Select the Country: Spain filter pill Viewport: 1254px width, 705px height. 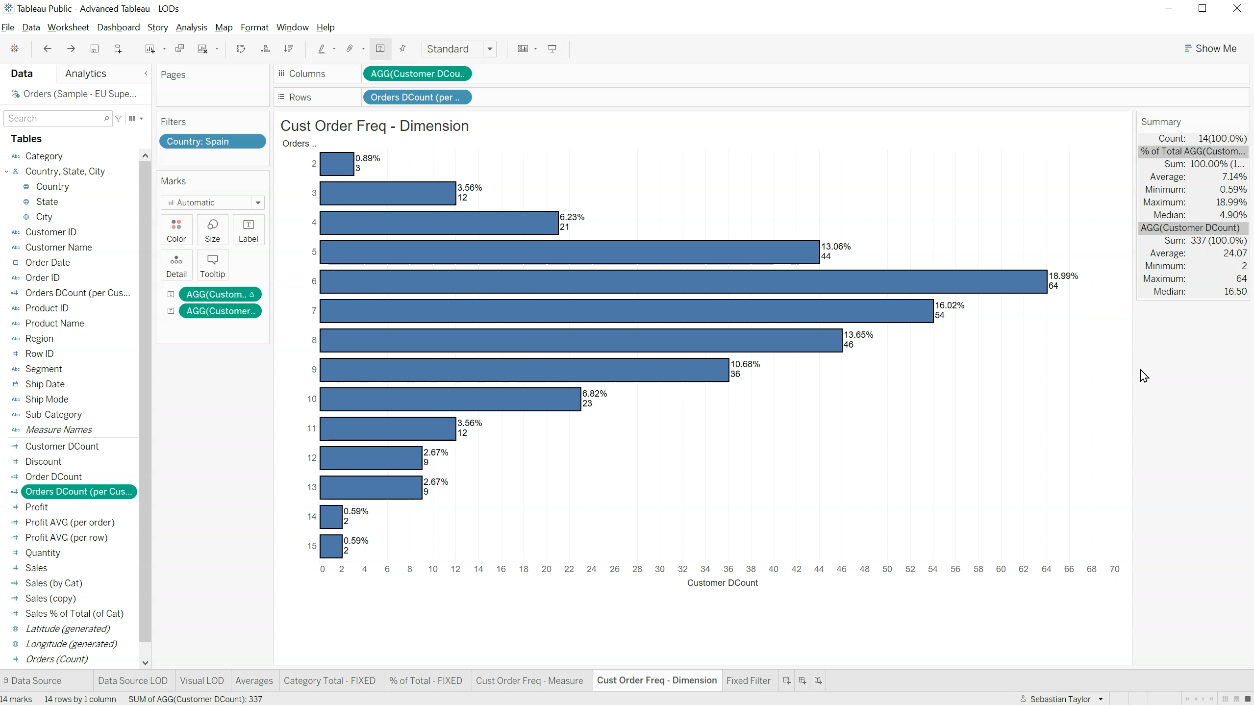pyautogui.click(x=212, y=142)
